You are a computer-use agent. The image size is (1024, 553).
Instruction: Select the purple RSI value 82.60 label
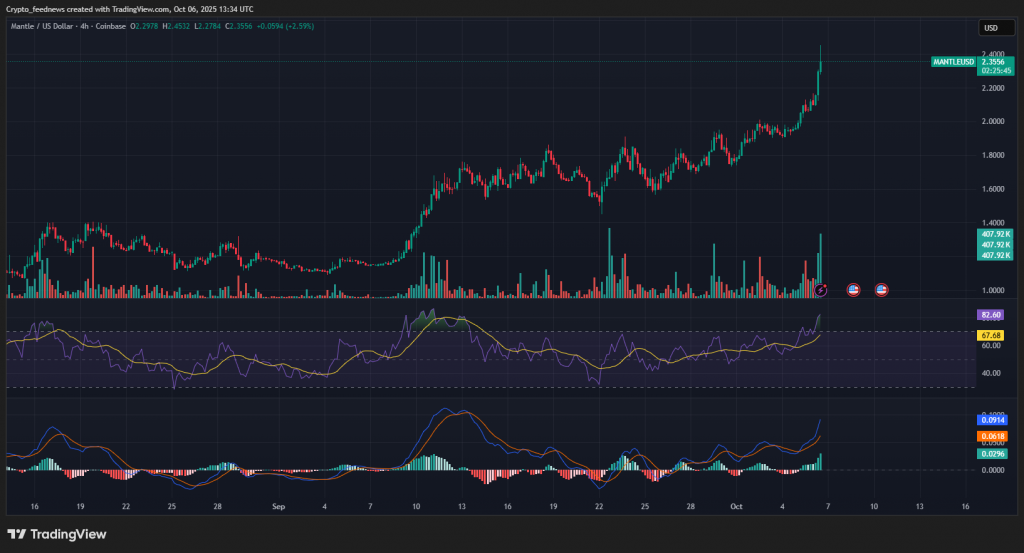coord(992,315)
